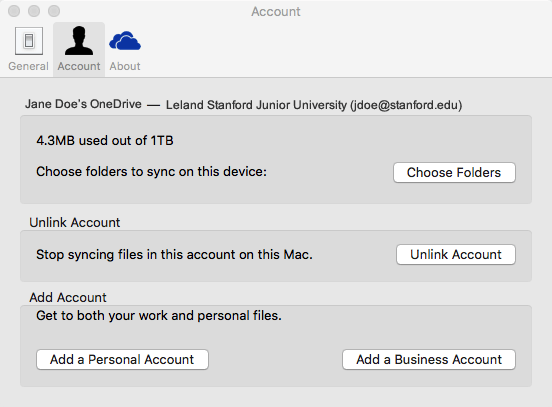Add a Business Account
Image resolution: width=552 pixels, height=407 pixels.
point(429,359)
